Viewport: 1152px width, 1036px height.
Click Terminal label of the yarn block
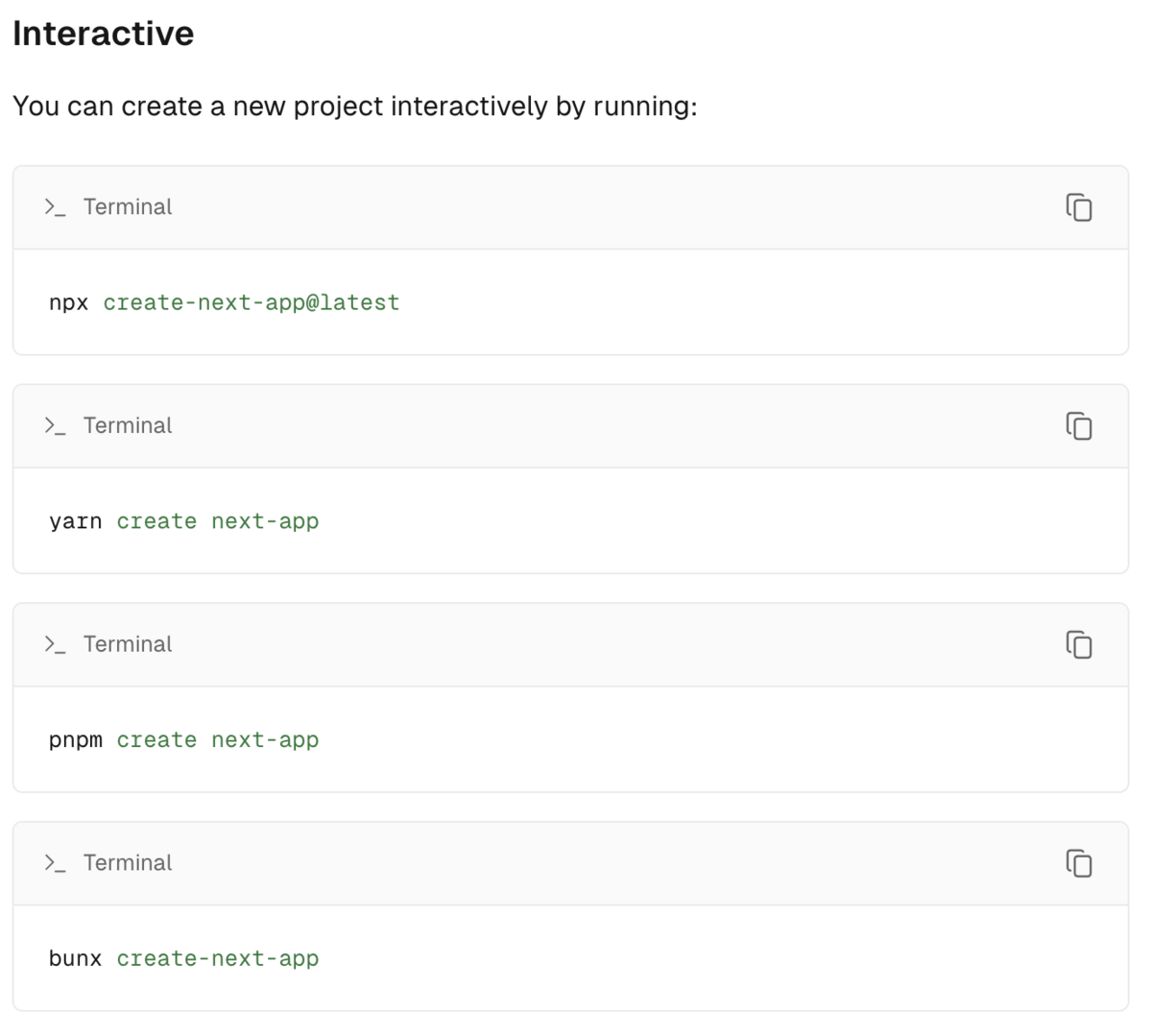(x=128, y=425)
